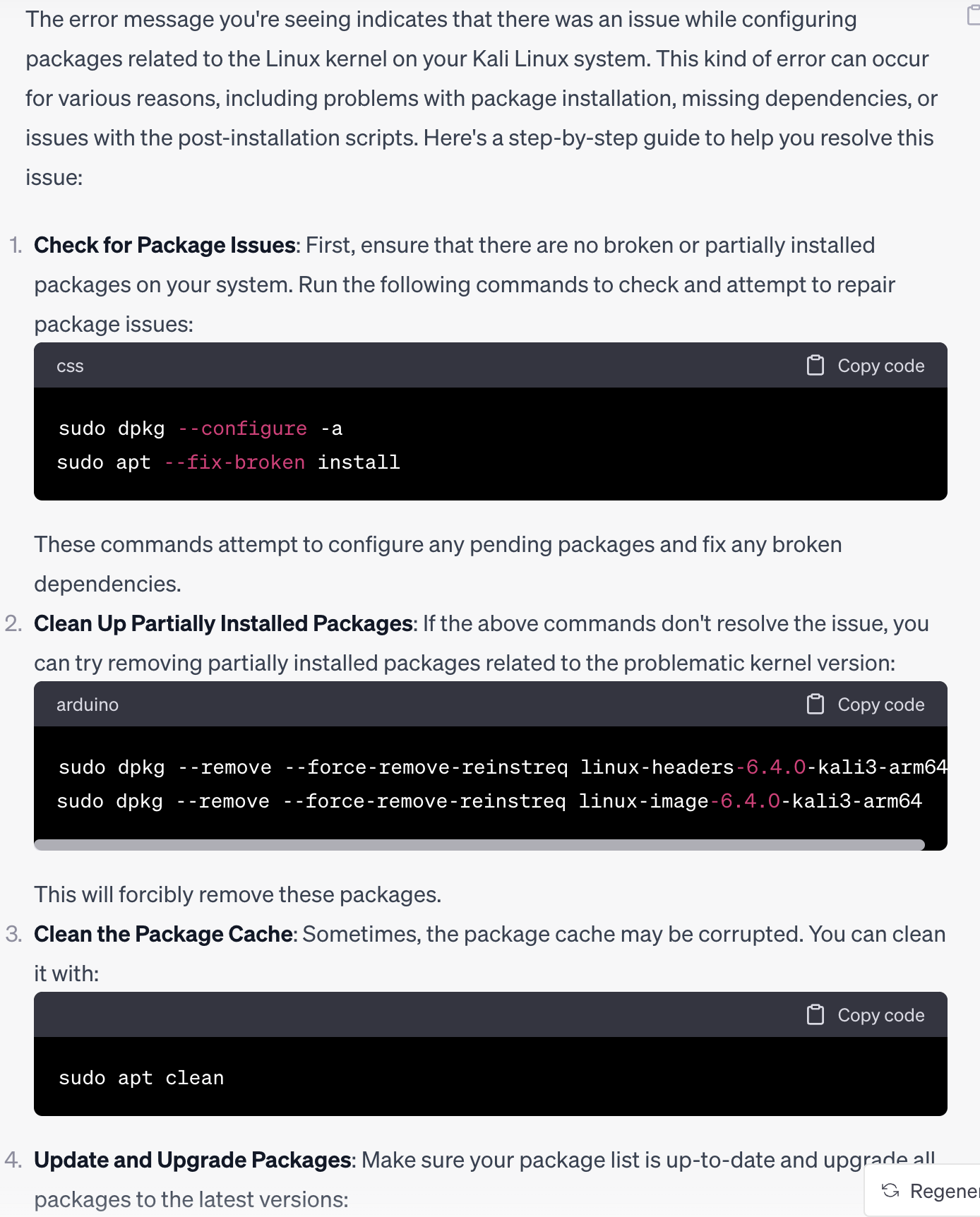Click the 'Clean the Package Cache' heading
This screenshot has width=980, height=1217.
point(163,934)
